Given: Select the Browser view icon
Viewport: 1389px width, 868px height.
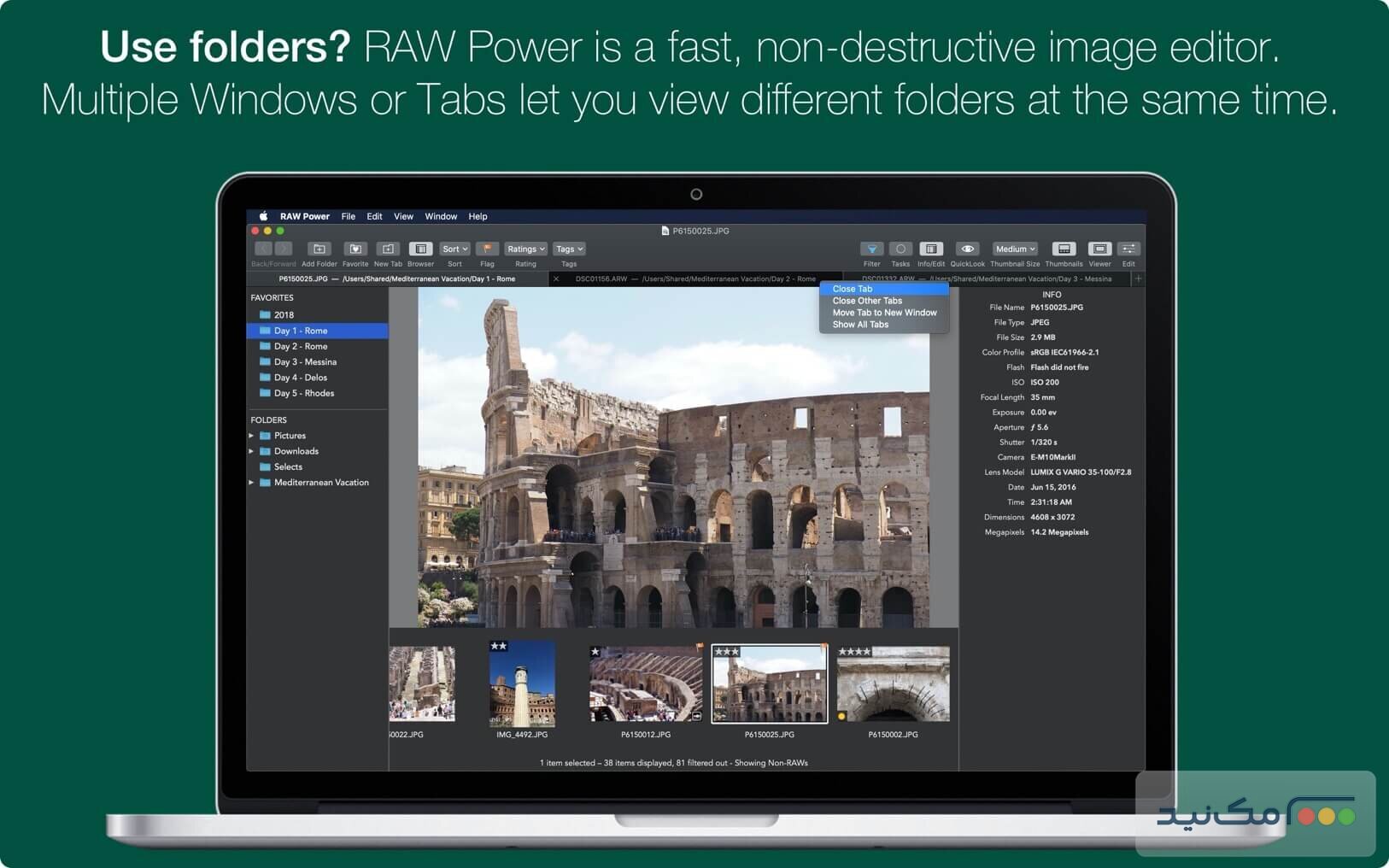Looking at the screenshot, I should (x=420, y=249).
